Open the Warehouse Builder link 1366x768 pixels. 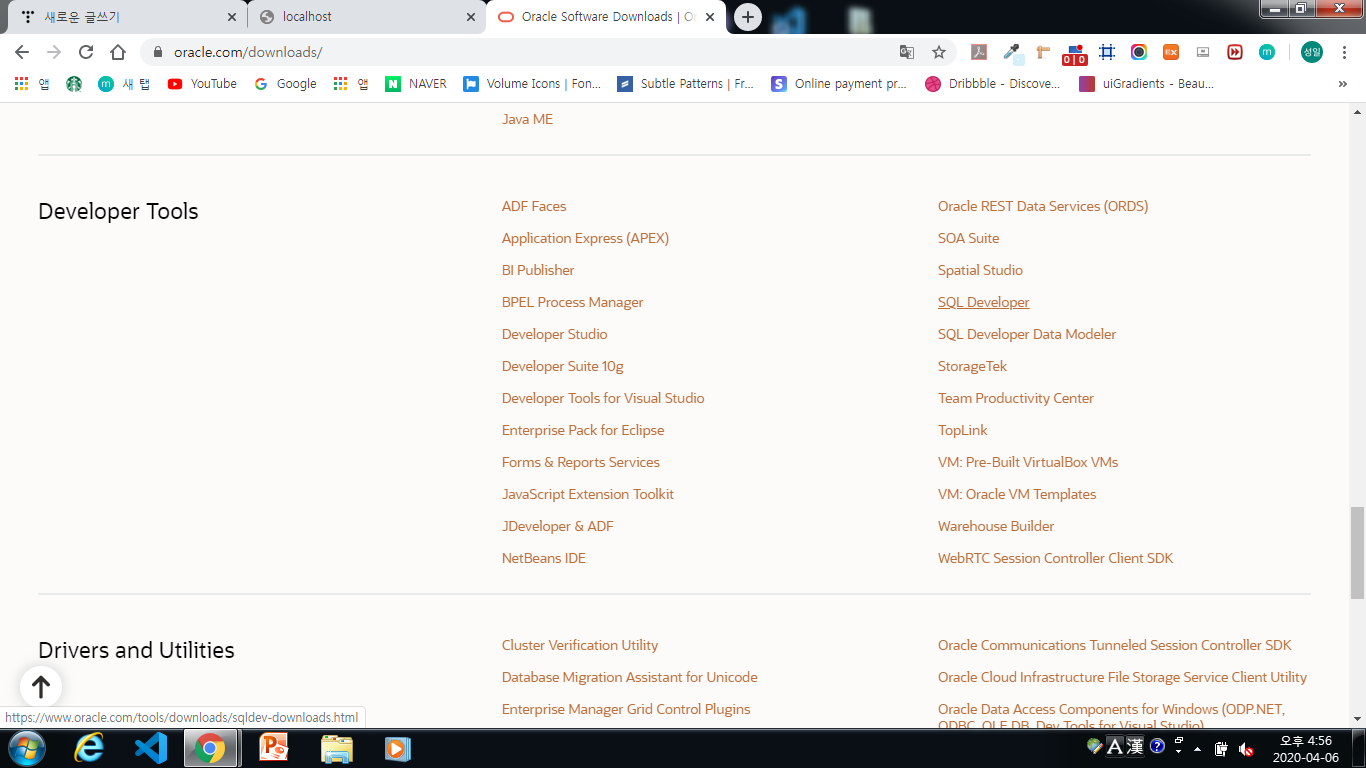pyautogui.click(x=996, y=526)
